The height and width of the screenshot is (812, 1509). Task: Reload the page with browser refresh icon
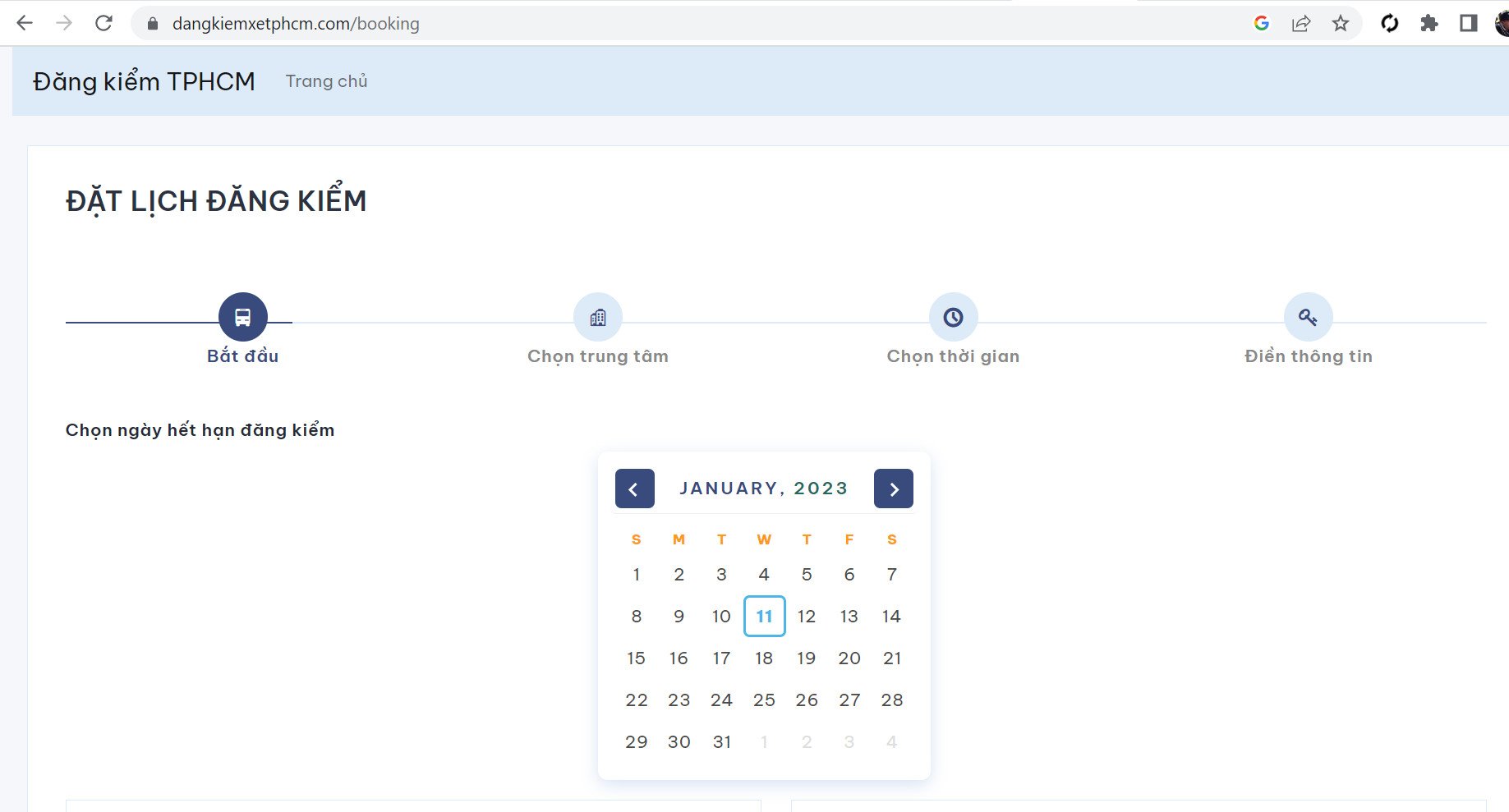point(104,23)
